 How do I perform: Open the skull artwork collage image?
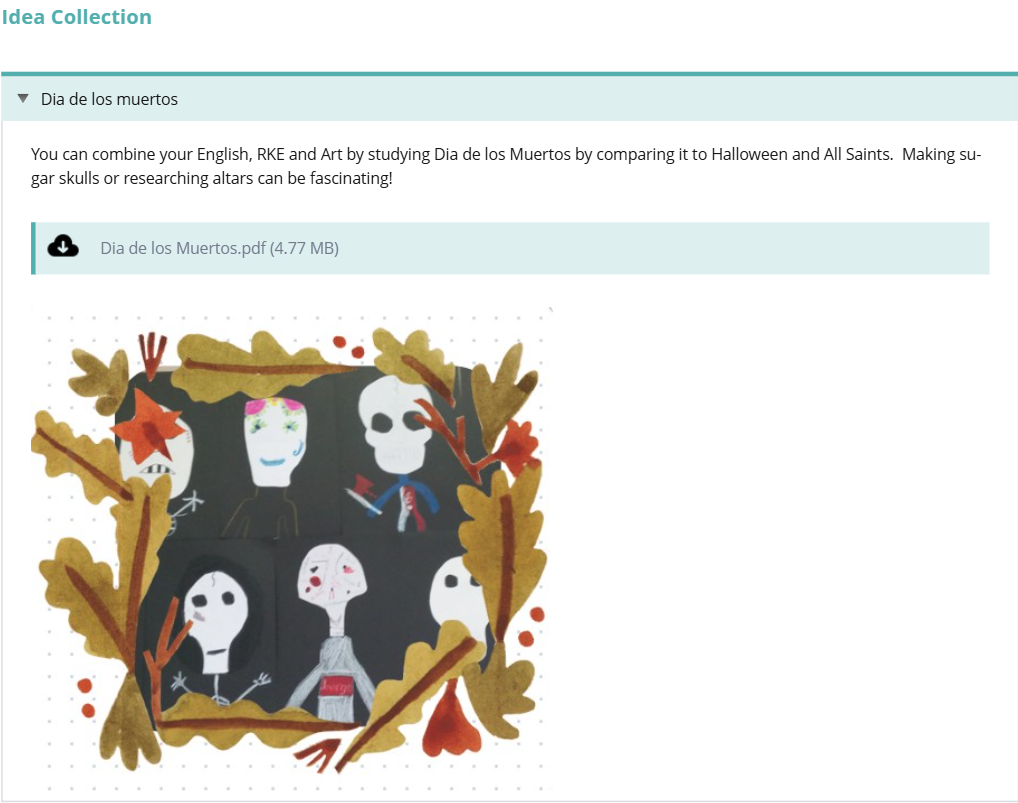point(291,549)
